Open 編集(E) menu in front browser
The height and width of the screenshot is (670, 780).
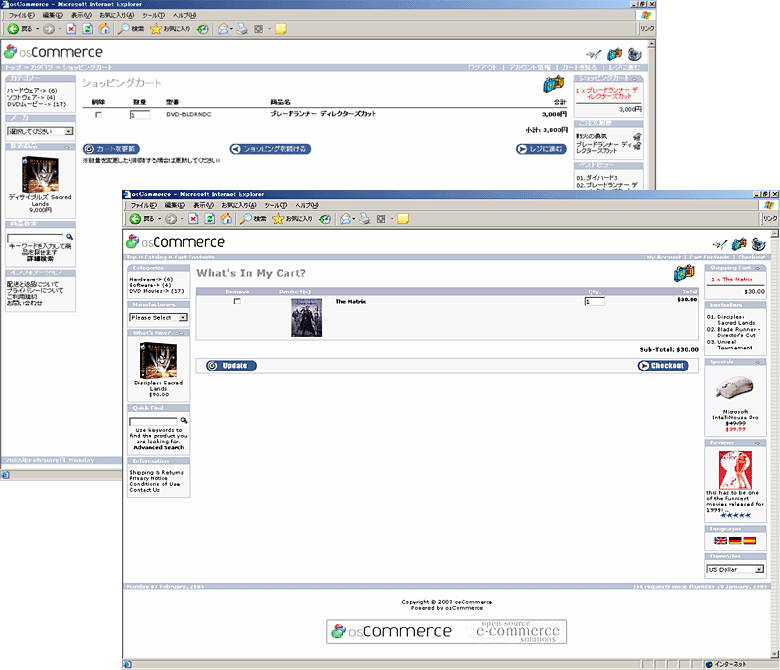[x=175, y=205]
